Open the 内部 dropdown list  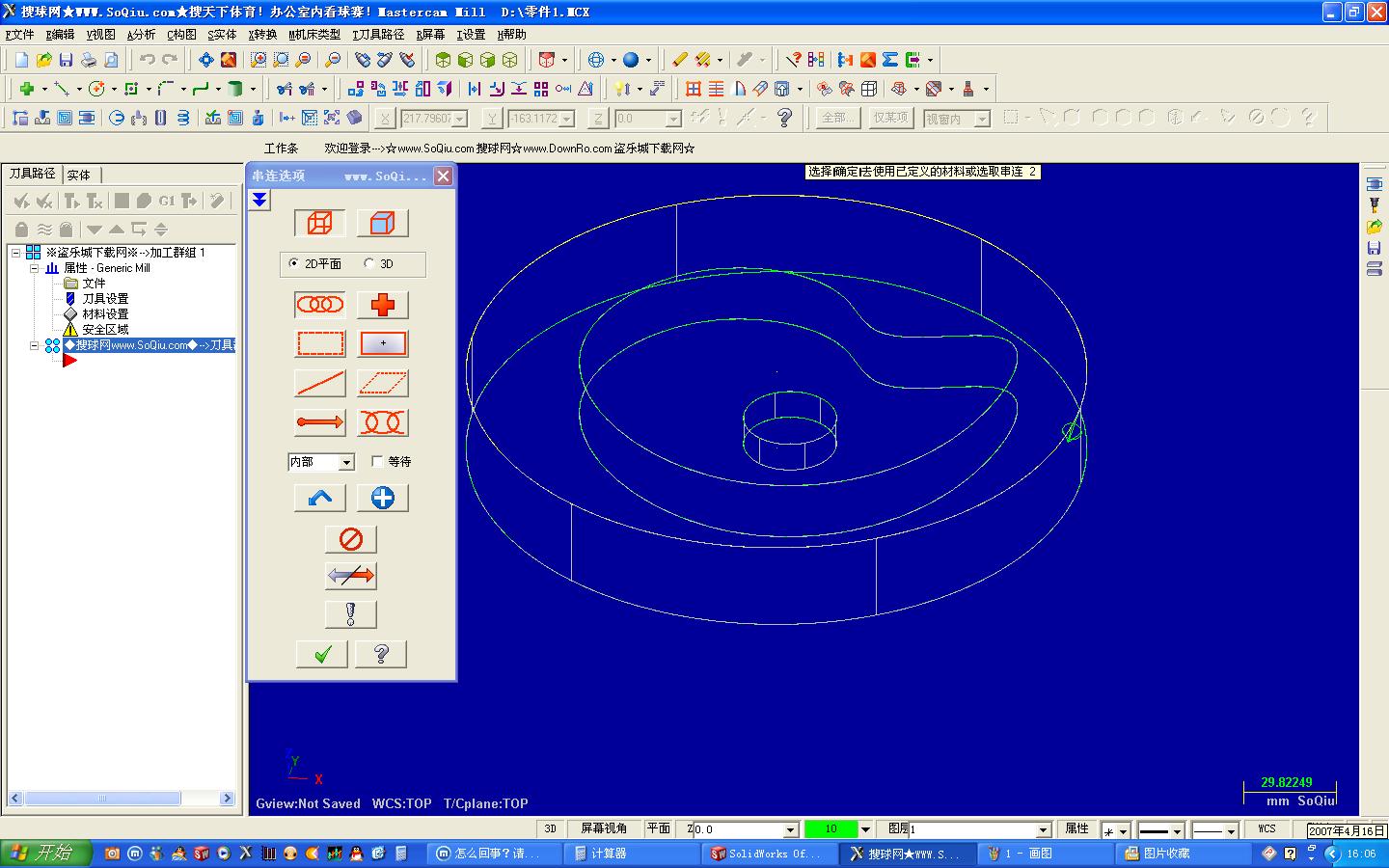(x=347, y=463)
